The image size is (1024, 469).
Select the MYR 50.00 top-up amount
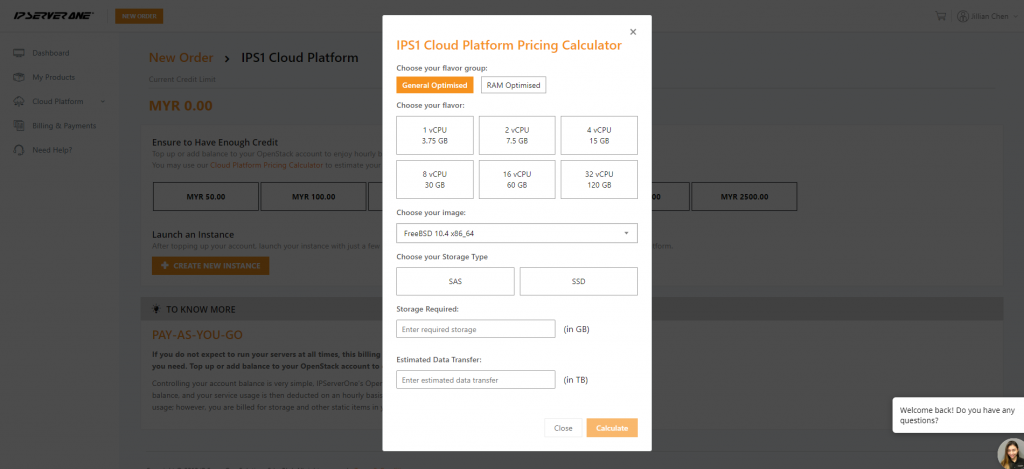[x=206, y=197]
